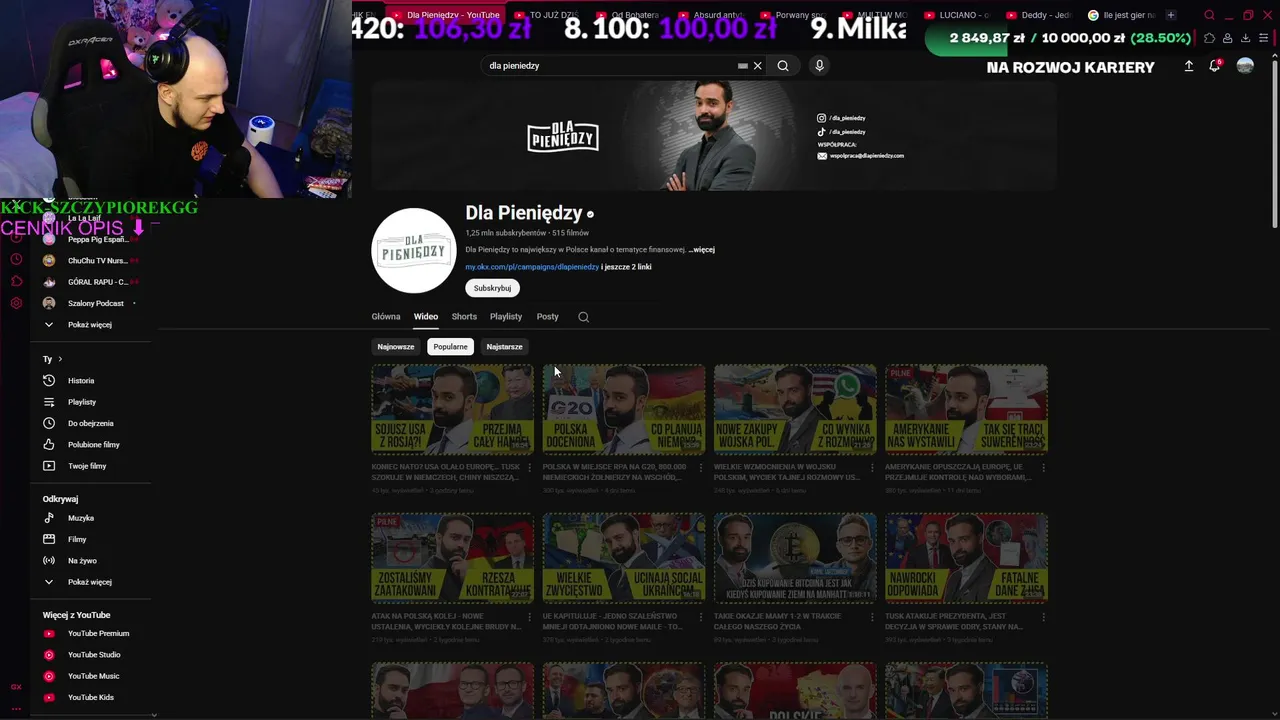Viewport: 1280px width, 720px height.
Task: Switch to the Posty tab
Action: tap(547, 317)
